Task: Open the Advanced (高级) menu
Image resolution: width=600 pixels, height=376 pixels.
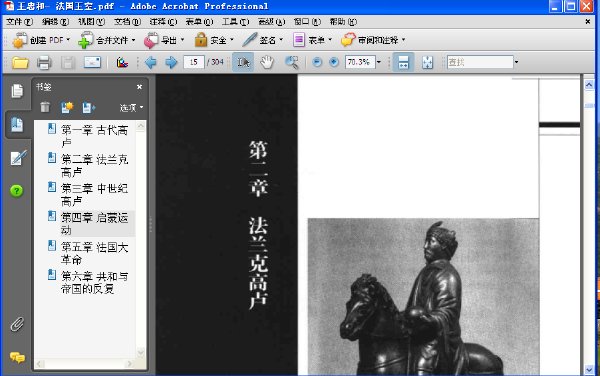Action: [x=271, y=22]
